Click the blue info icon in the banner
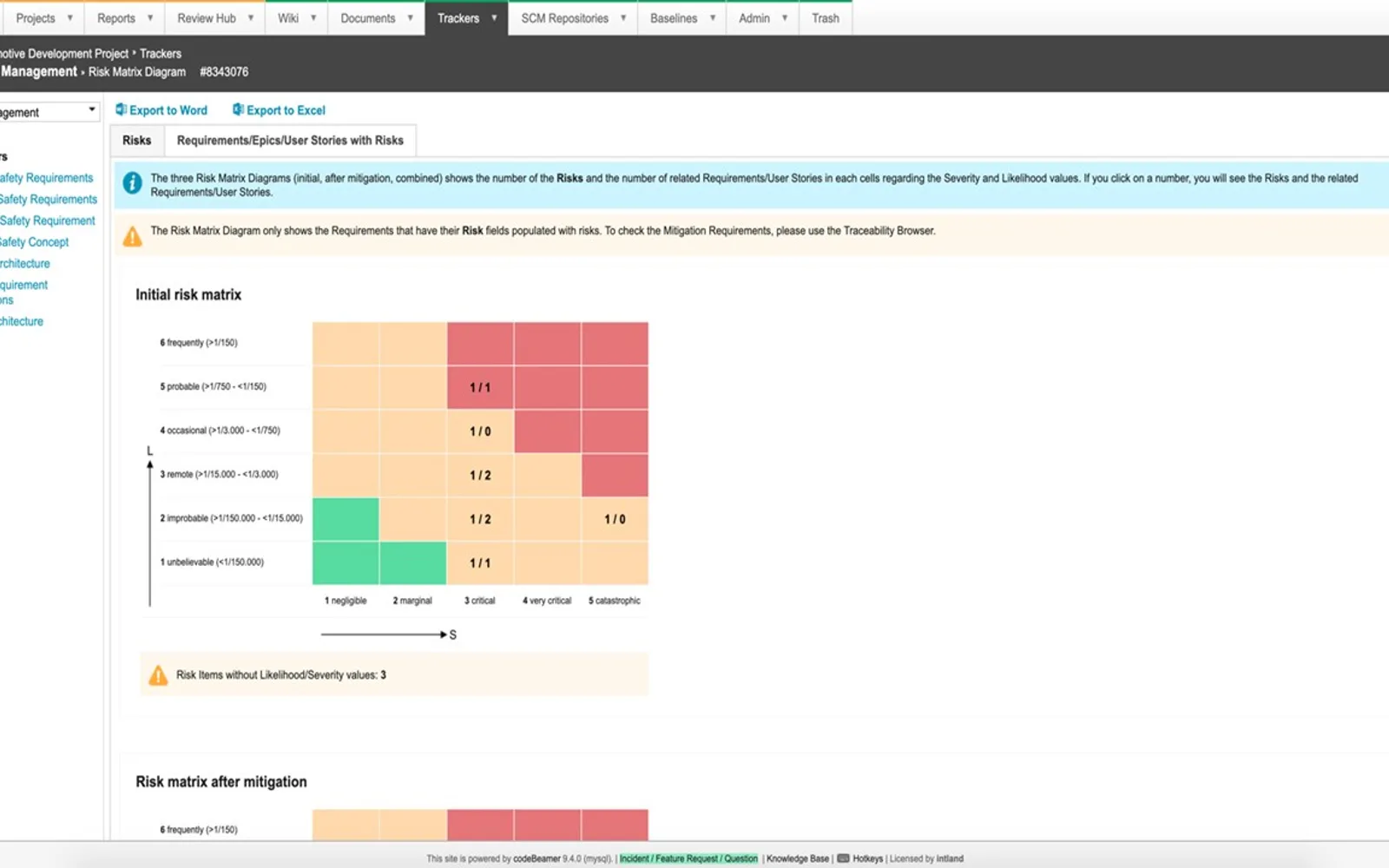 (x=132, y=183)
